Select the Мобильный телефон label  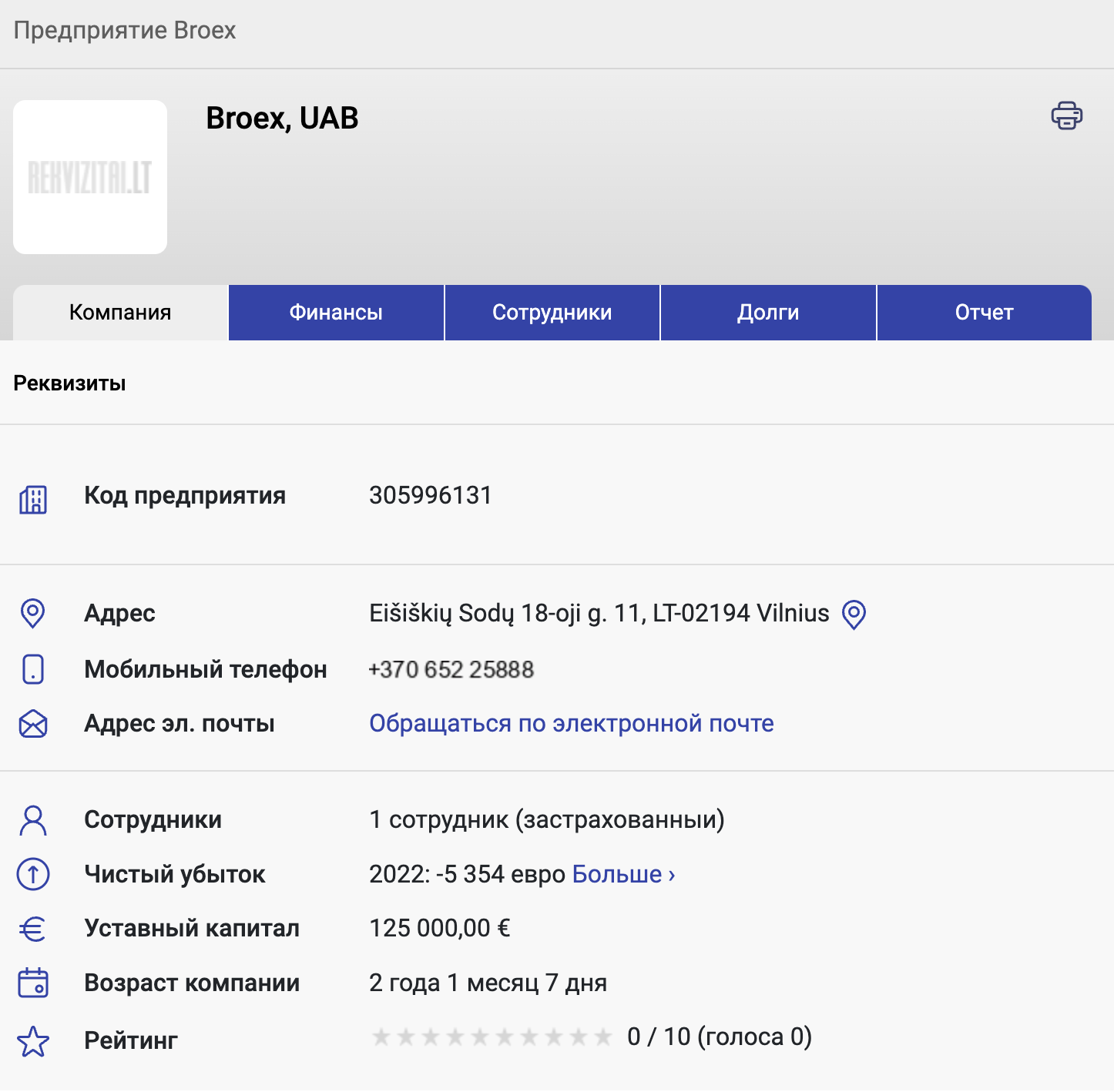pos(206,669)
